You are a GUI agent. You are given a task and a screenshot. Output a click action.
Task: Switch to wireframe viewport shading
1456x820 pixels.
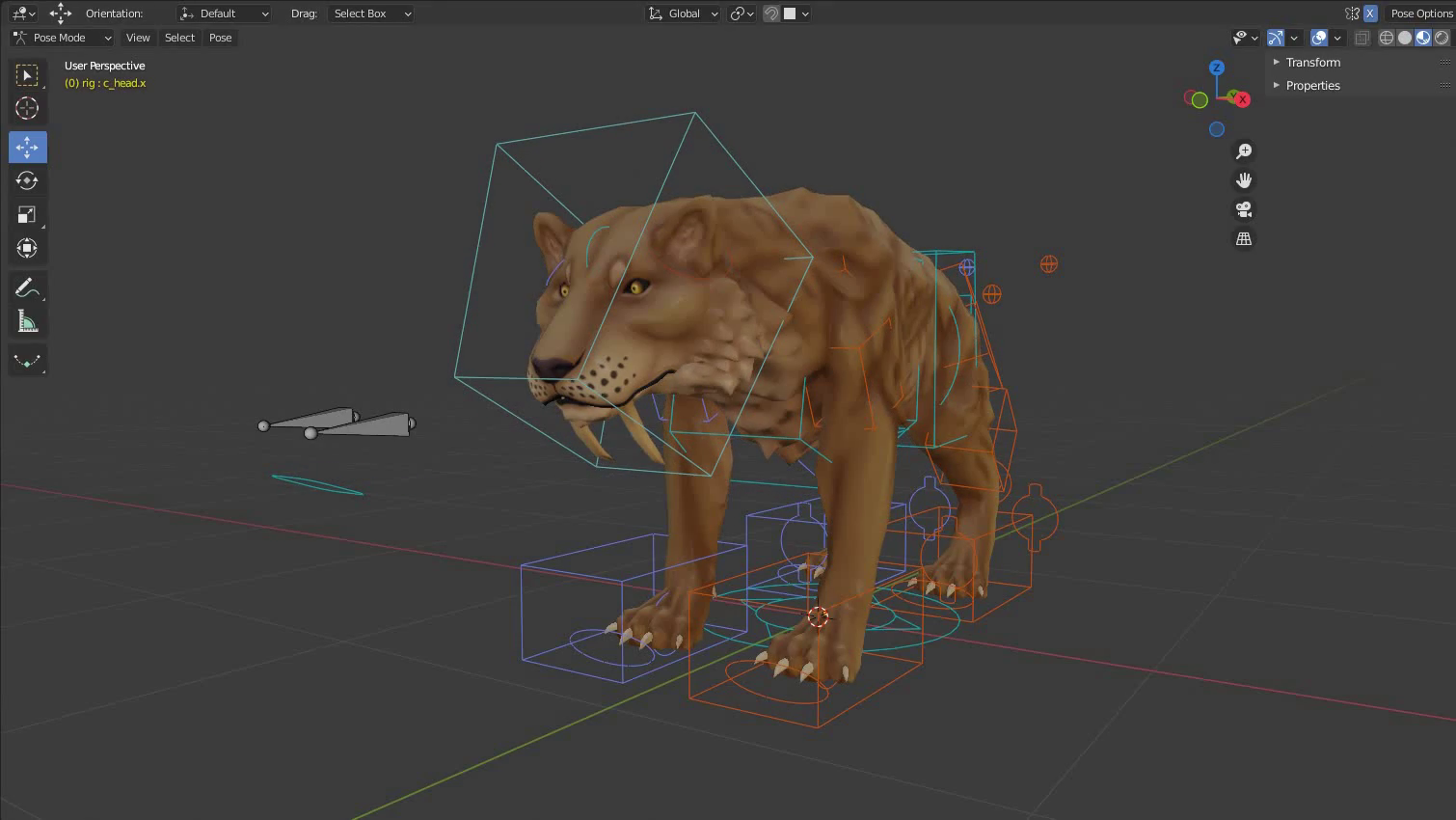coord(1387,38)
